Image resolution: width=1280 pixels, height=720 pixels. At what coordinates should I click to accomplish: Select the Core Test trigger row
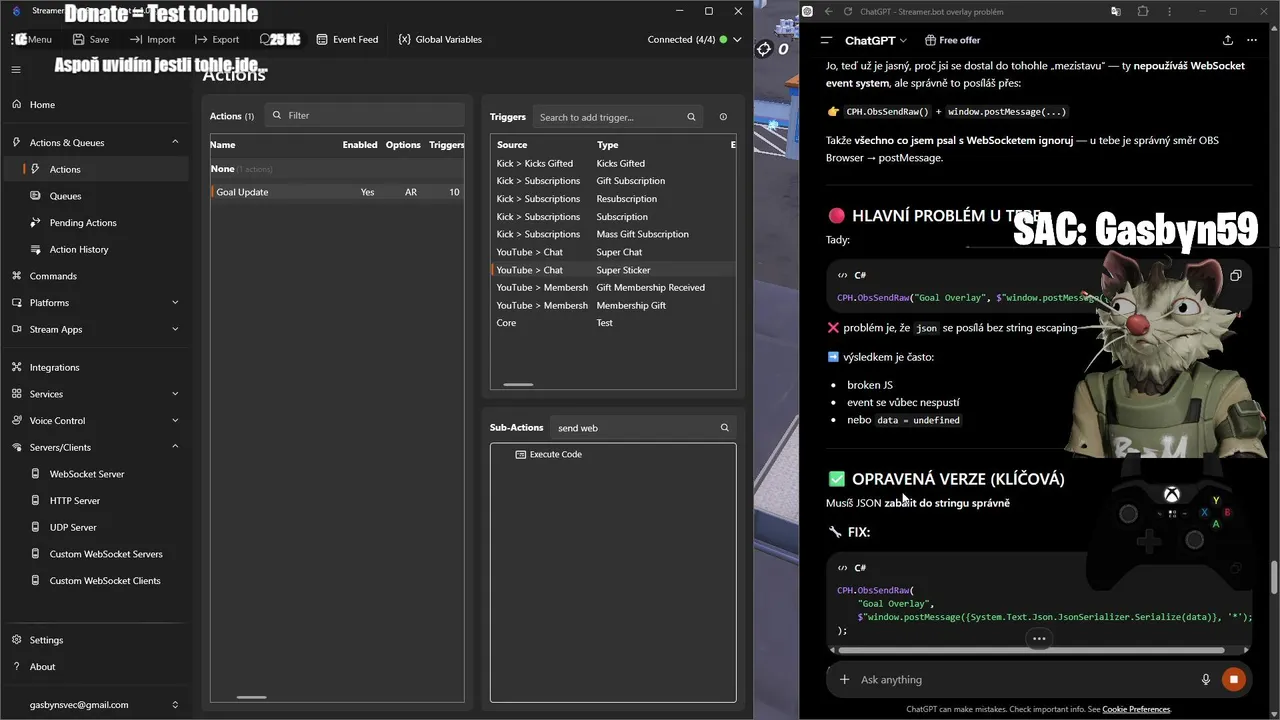613,322
